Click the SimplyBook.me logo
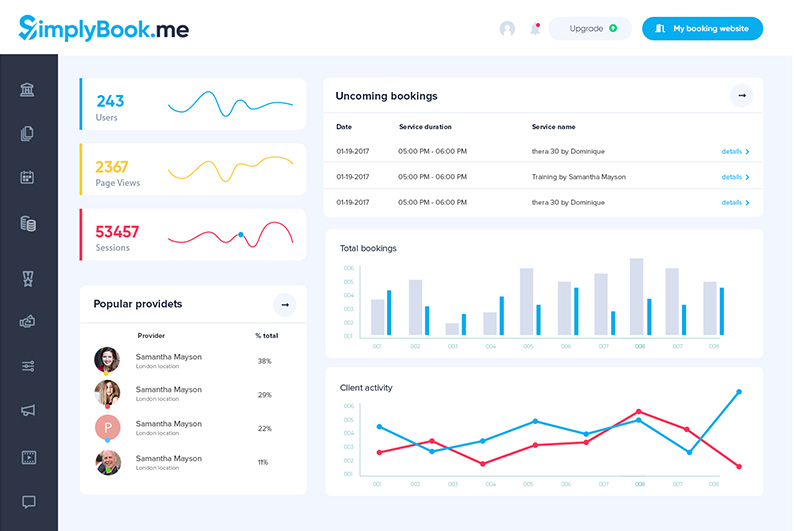 (103, 28)
